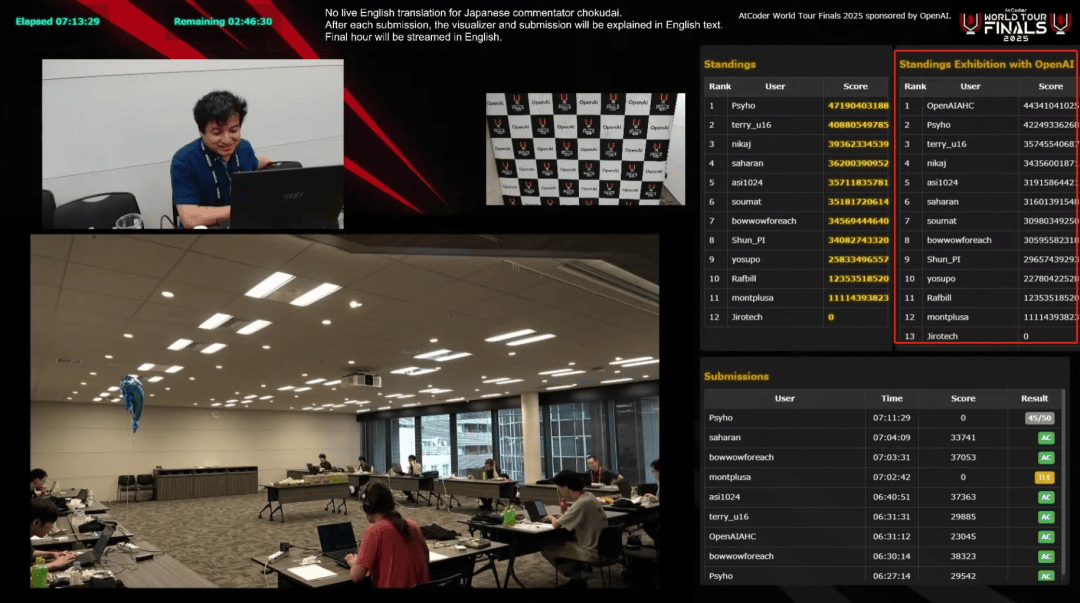The image size is (1080, 603).
Task: Click saharan at rank 6 in the Exhibition standings
Action: 942,202
